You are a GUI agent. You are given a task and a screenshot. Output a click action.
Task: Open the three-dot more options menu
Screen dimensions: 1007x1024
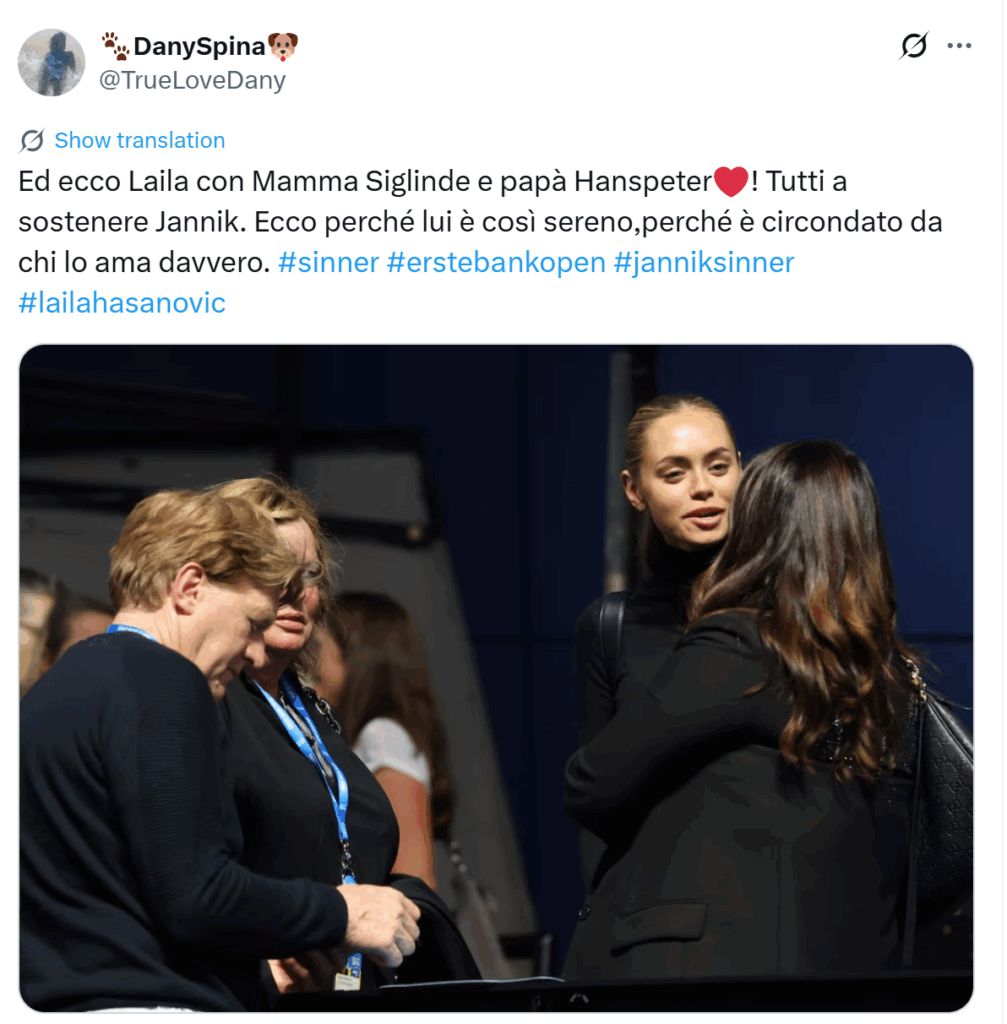click(x=959, y=46)
